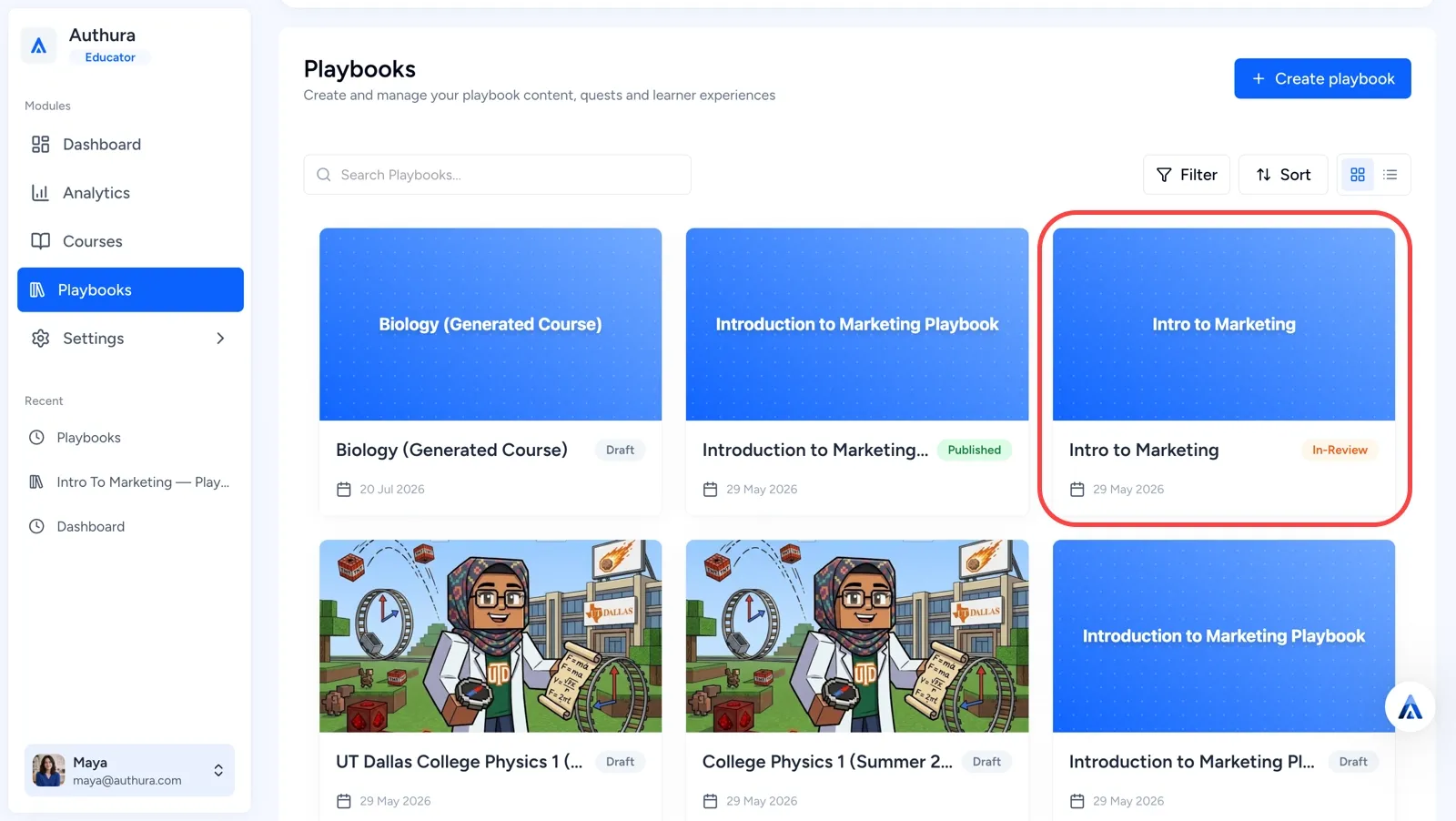1456x821 pixels.
Task: Click the Authura logo icon
Action: (x=38, y=46)
